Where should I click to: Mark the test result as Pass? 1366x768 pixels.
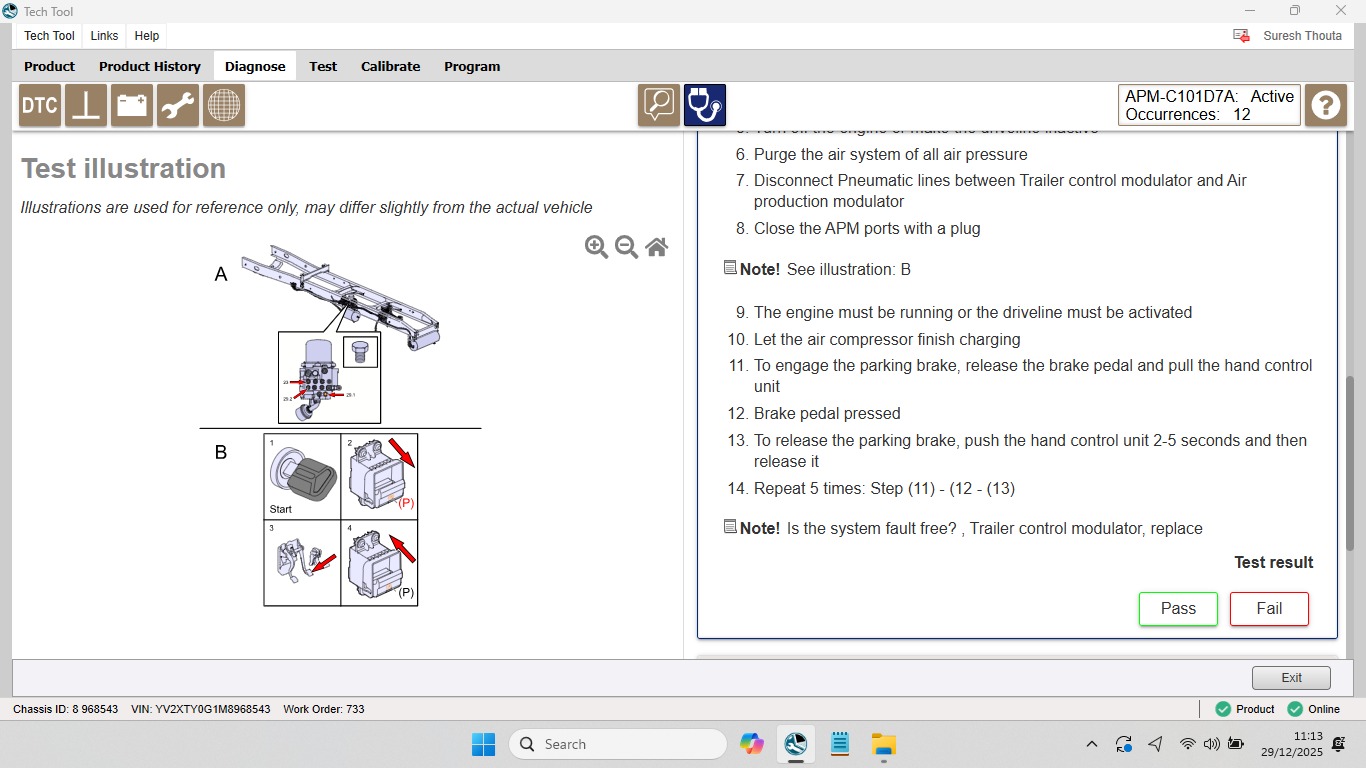coord(1178,609)
